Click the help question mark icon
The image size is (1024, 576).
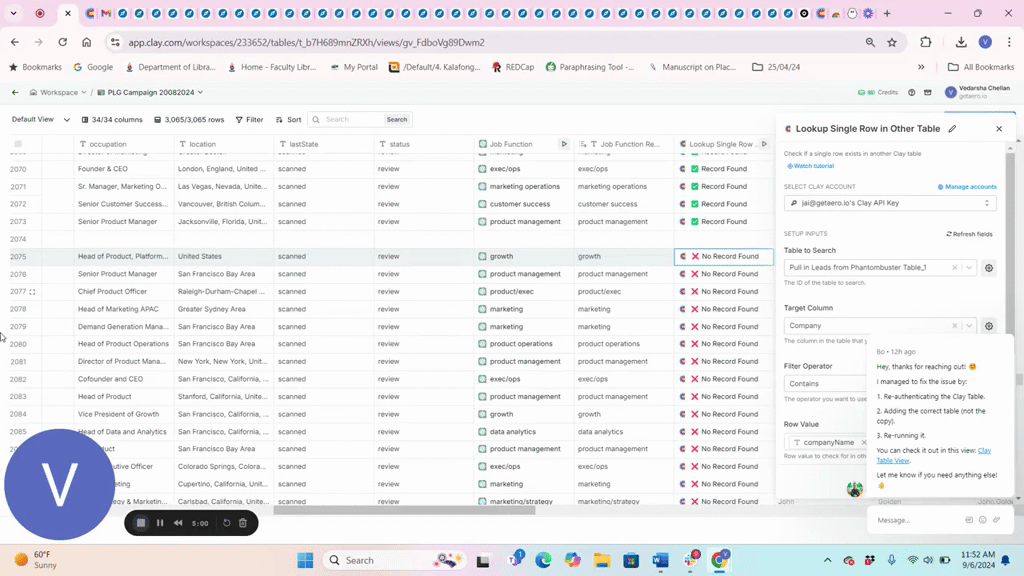911,92
